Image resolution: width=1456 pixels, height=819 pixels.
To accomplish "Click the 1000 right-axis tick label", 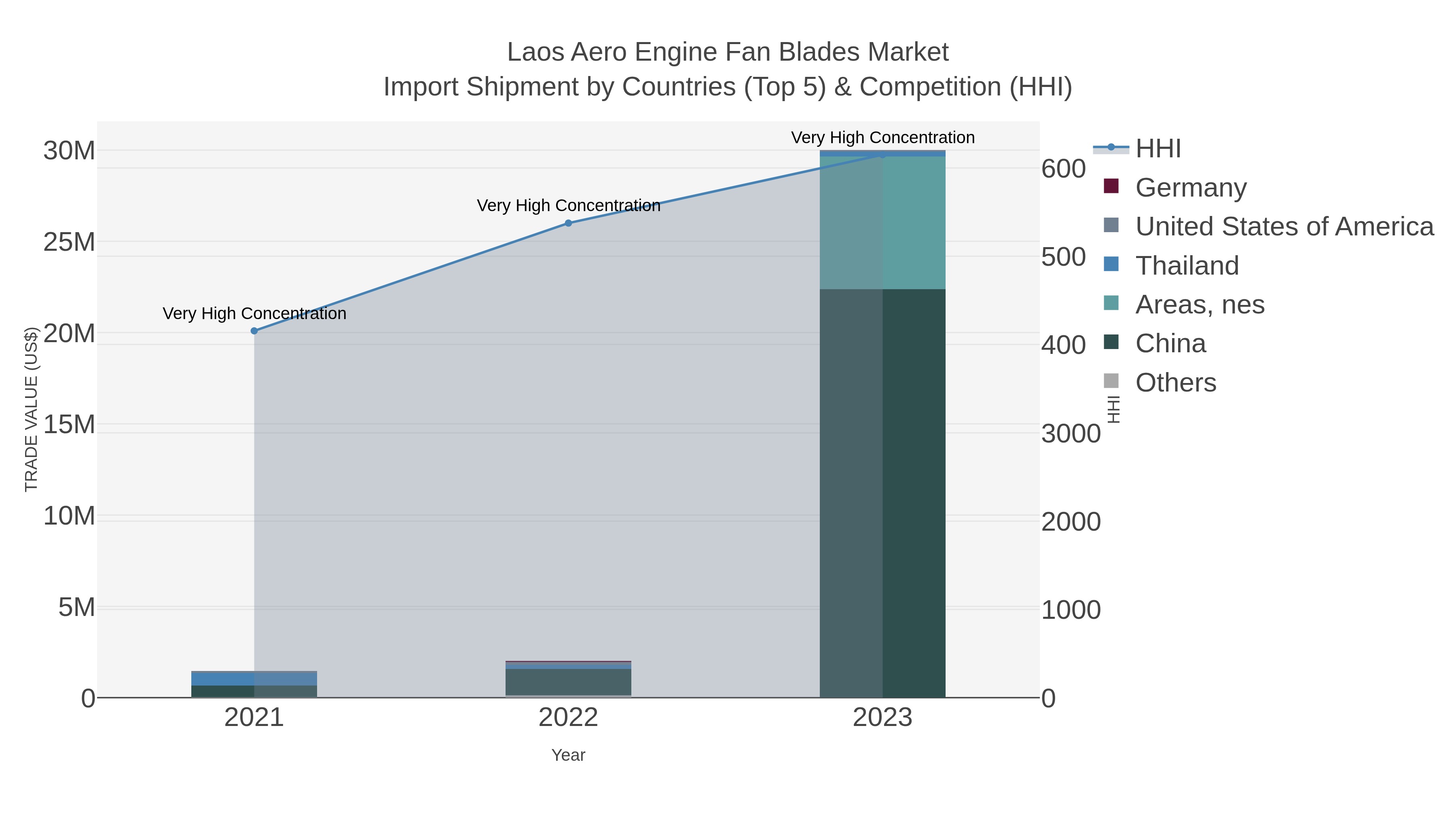I will [x=1071, y=610].
